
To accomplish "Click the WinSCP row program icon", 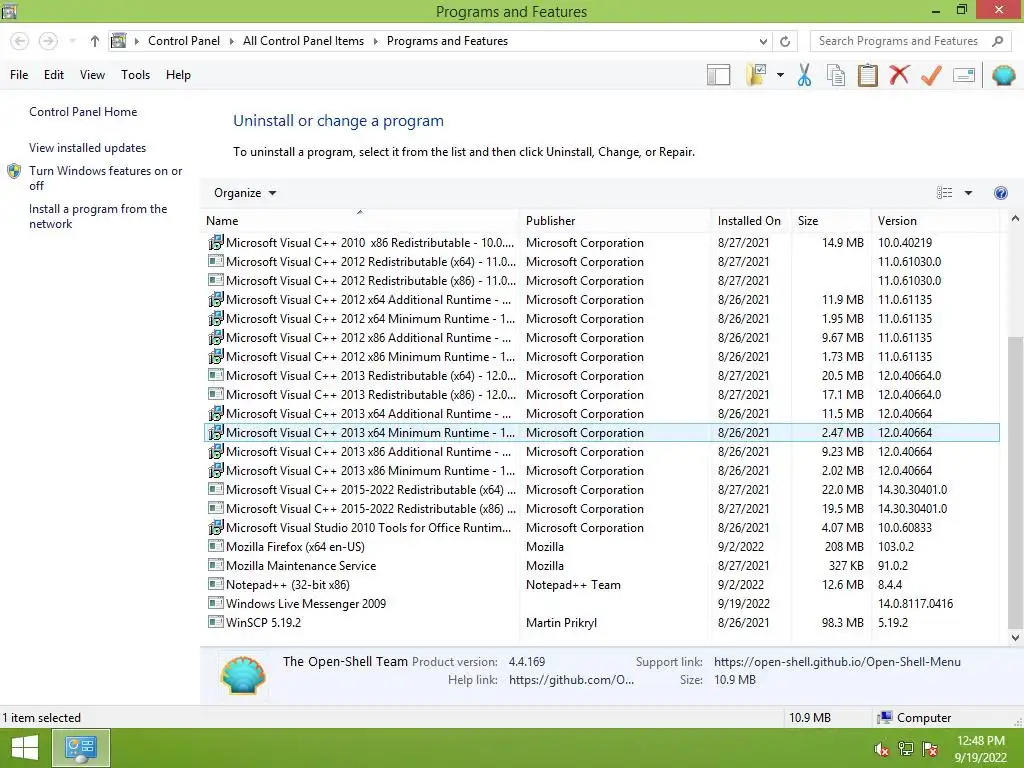I will click(x=216, y=622).
